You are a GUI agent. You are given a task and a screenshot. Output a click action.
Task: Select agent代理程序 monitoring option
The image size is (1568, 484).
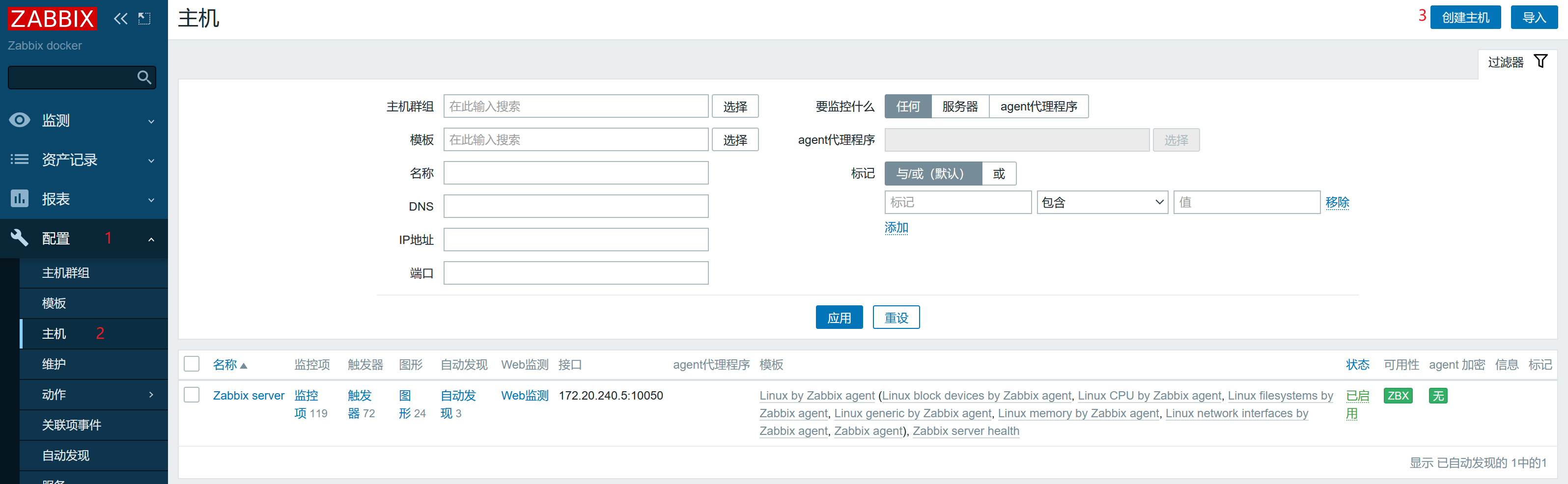[x=1038, y=107]
